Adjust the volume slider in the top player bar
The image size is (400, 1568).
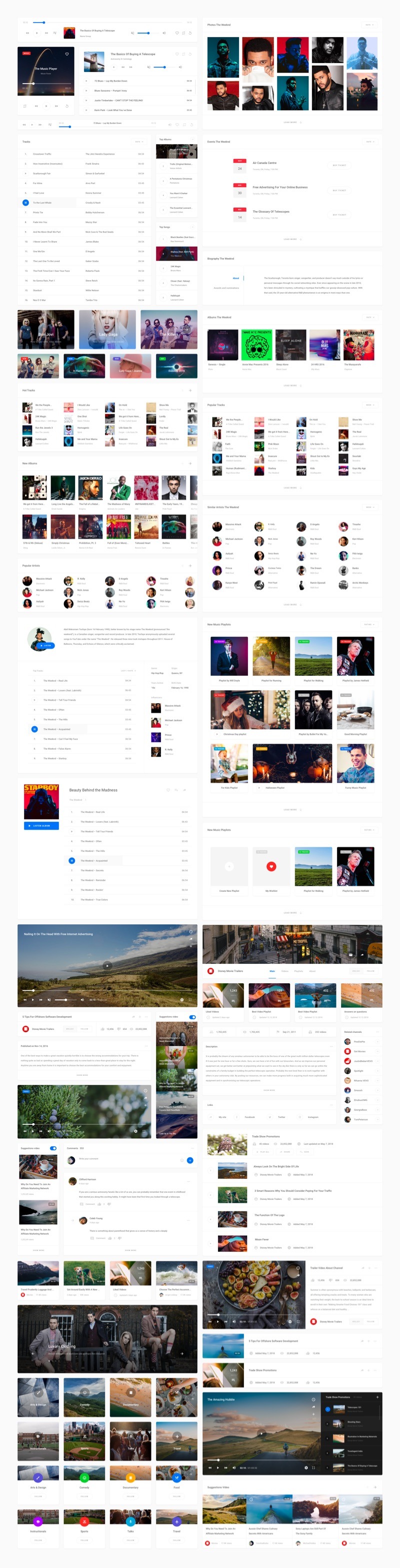[x=148, y=33]
